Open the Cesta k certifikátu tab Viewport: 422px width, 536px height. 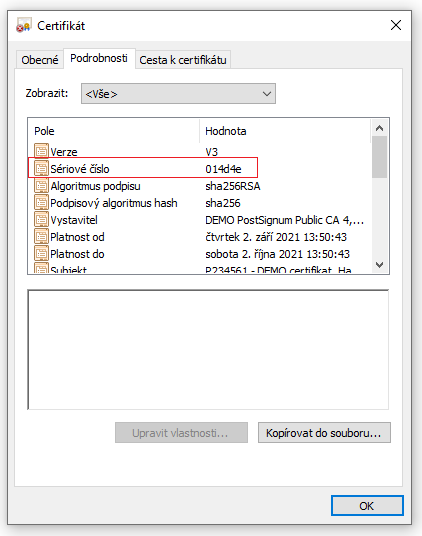183,60
